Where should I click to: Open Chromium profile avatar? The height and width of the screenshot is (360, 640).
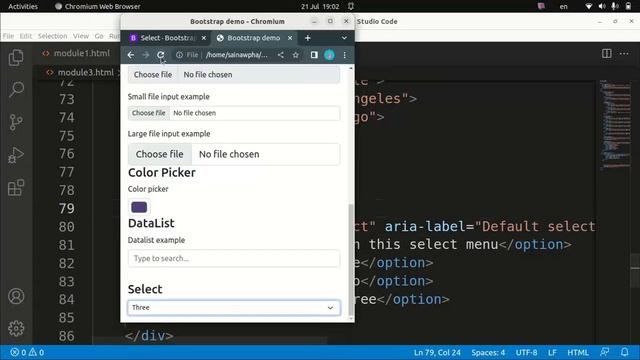(x=329, y=55)
